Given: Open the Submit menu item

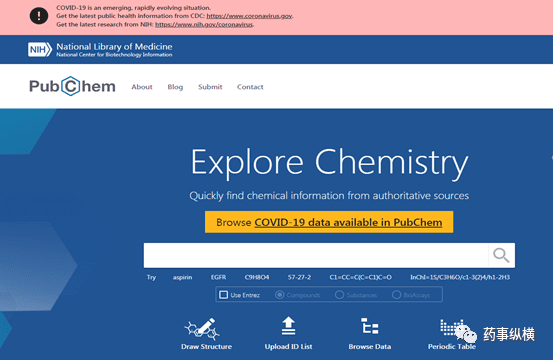Looking at the screenshot, I should click(x=210, y=87).
